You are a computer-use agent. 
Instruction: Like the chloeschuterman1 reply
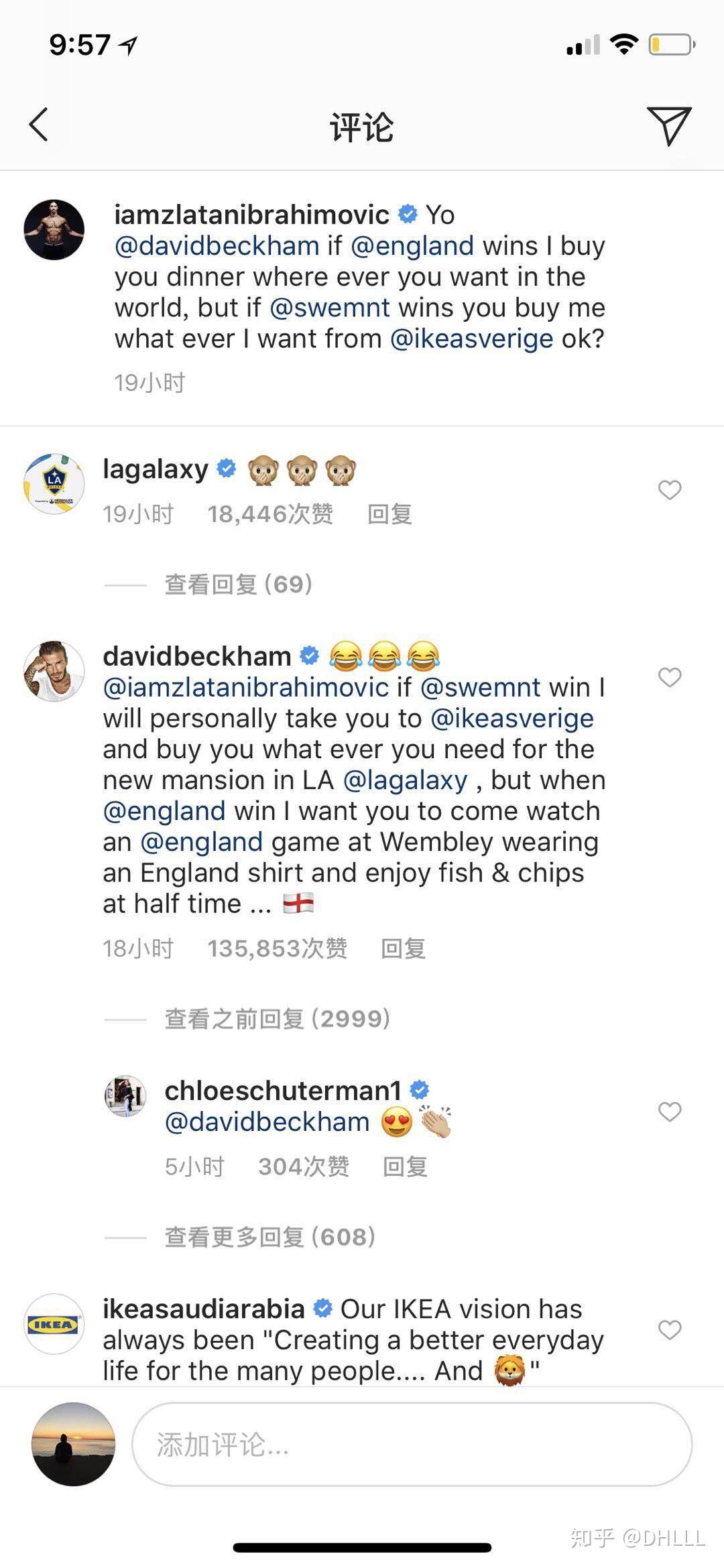pos(670,1112)
